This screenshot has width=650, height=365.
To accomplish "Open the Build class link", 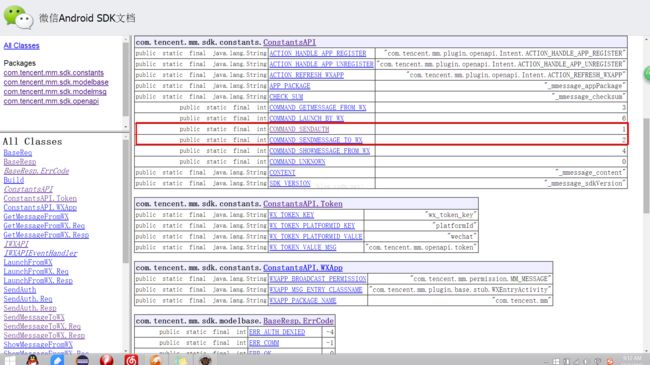I will point(14,180).
